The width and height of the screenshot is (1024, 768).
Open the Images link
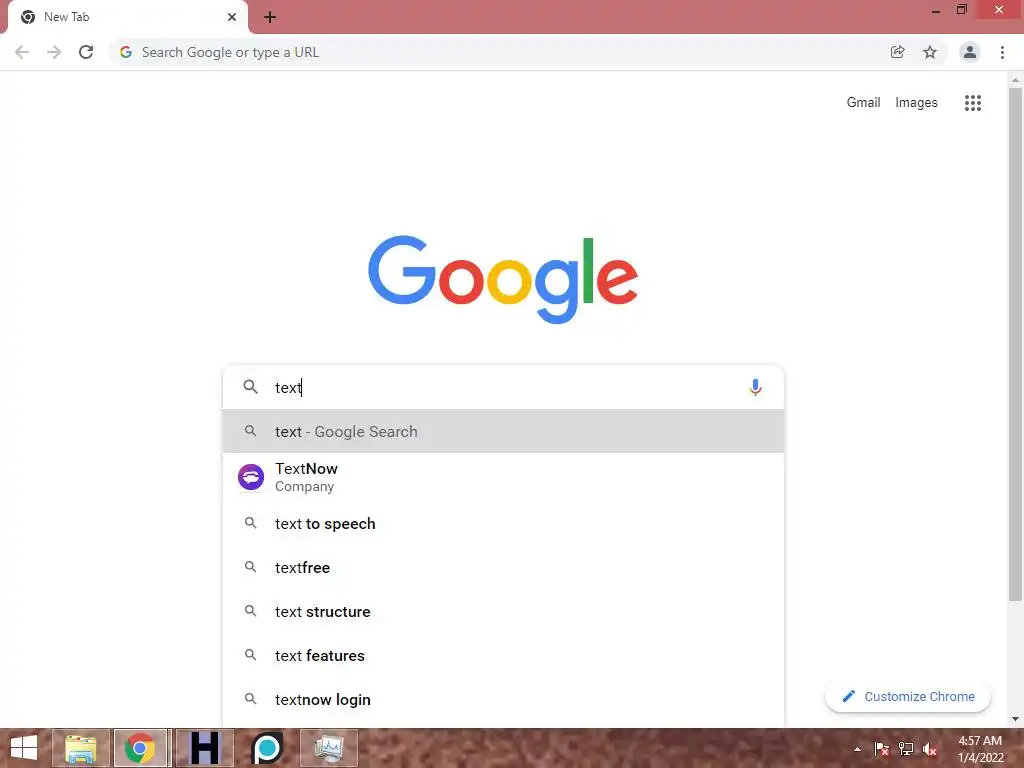pos(916,103)
